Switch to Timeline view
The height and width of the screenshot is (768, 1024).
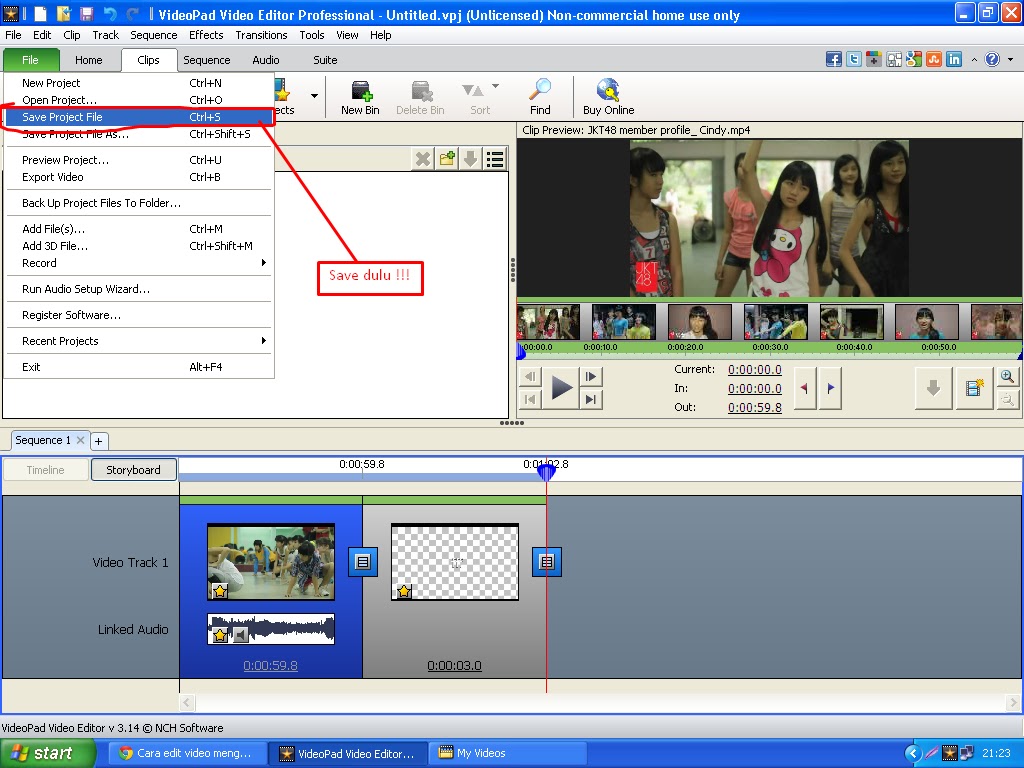tap(46, 470)
